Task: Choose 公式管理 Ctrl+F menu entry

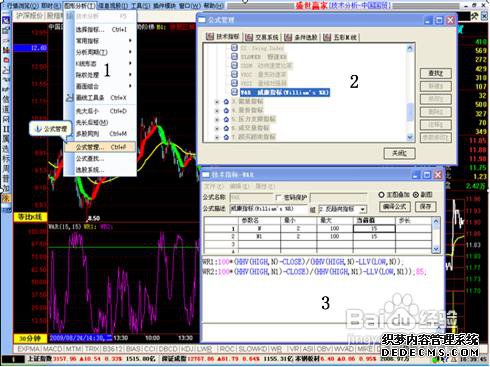Action: 100,147
